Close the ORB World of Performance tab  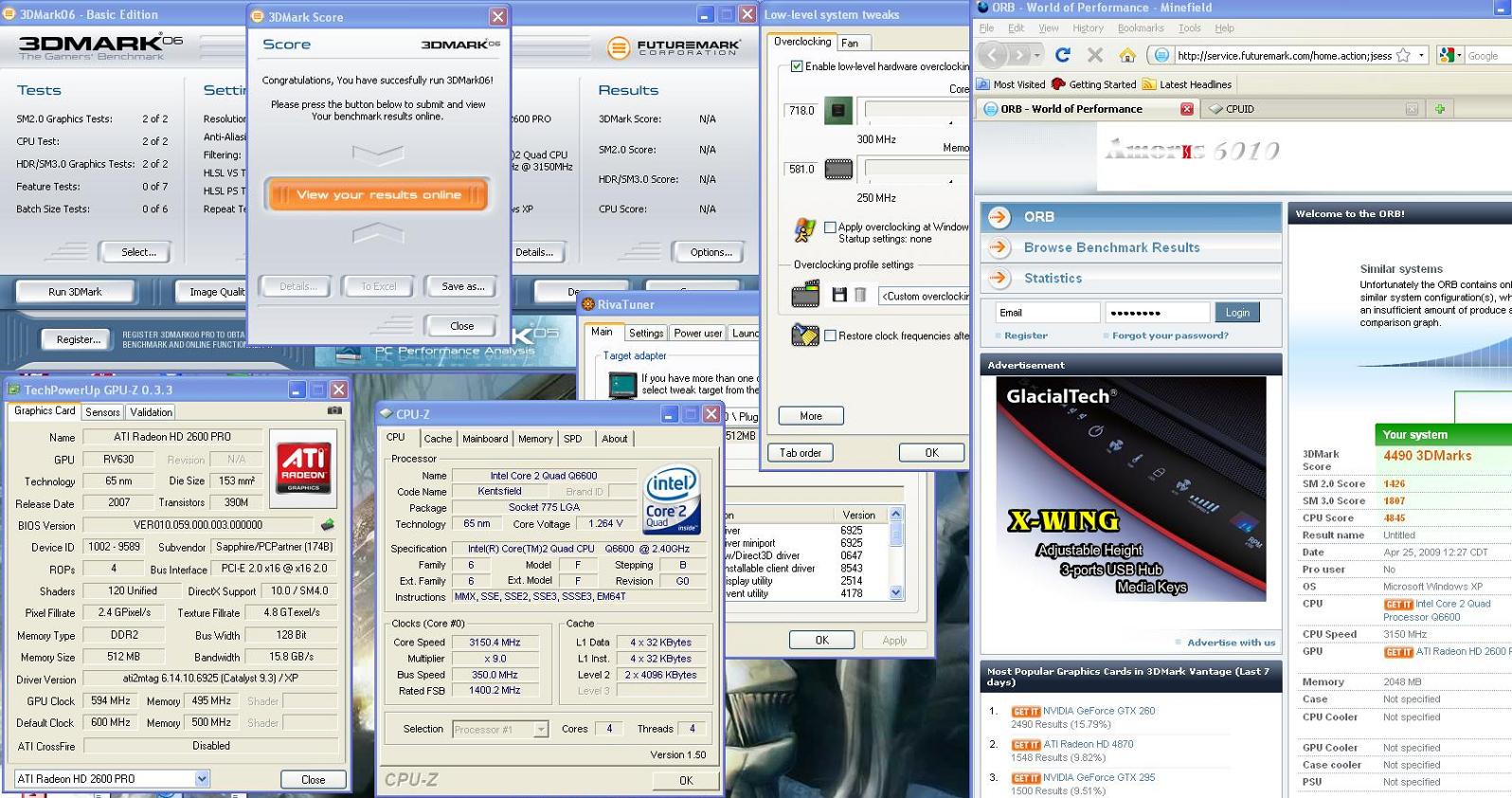click(x=1186, y=109)
